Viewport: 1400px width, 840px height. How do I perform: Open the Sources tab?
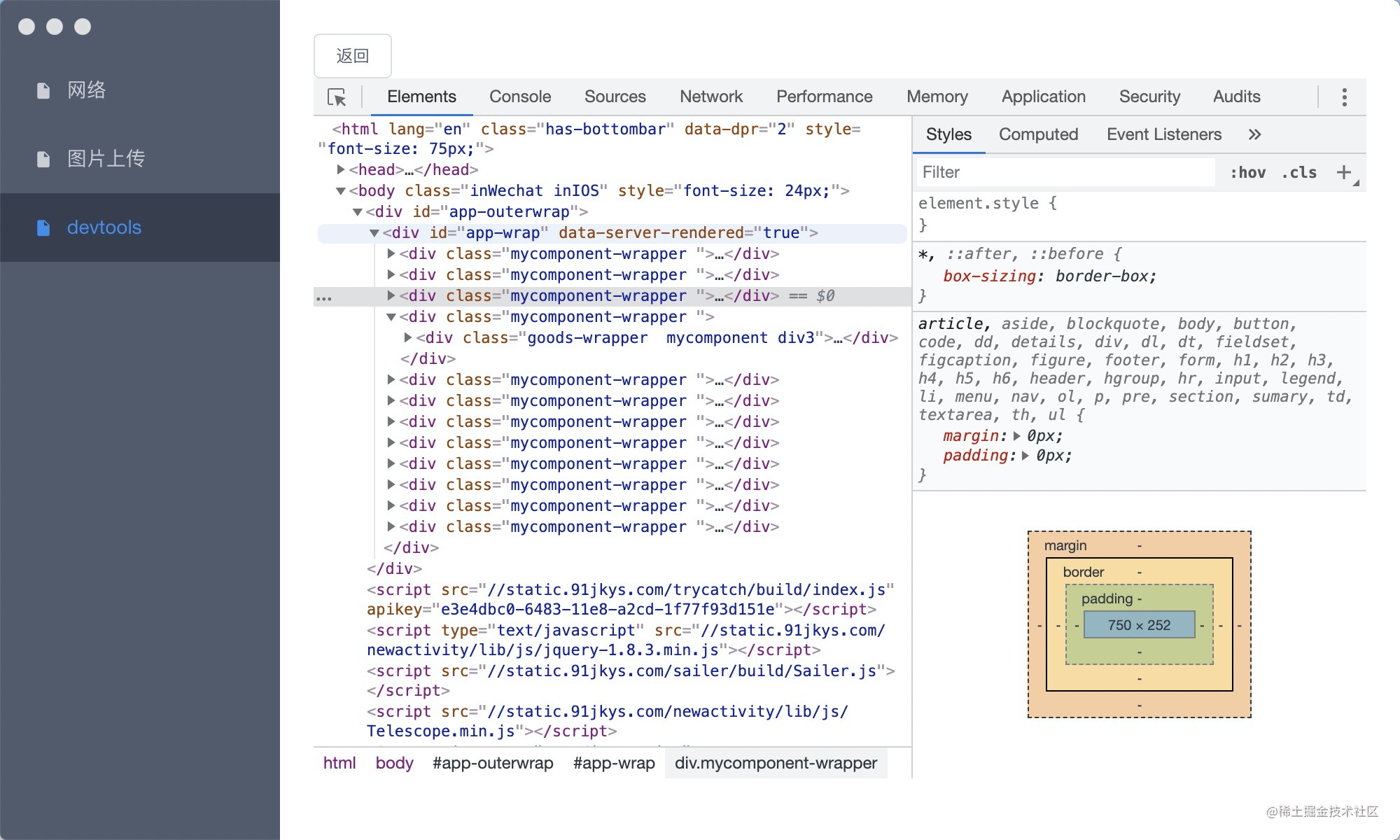point(615,97)
